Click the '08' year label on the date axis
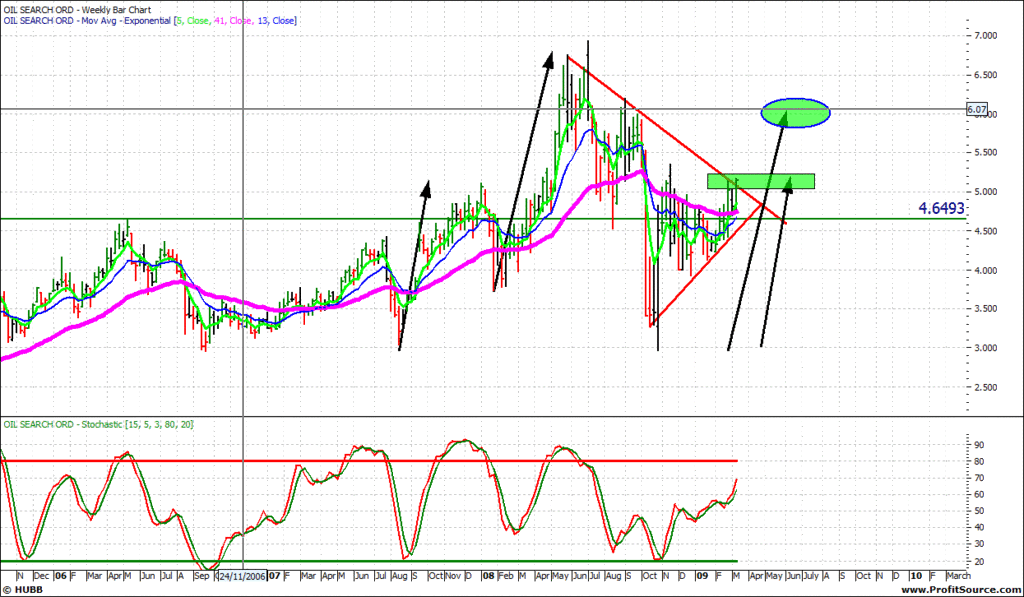The width and height of the screenshot is (1024, 597). click(488, 576)
